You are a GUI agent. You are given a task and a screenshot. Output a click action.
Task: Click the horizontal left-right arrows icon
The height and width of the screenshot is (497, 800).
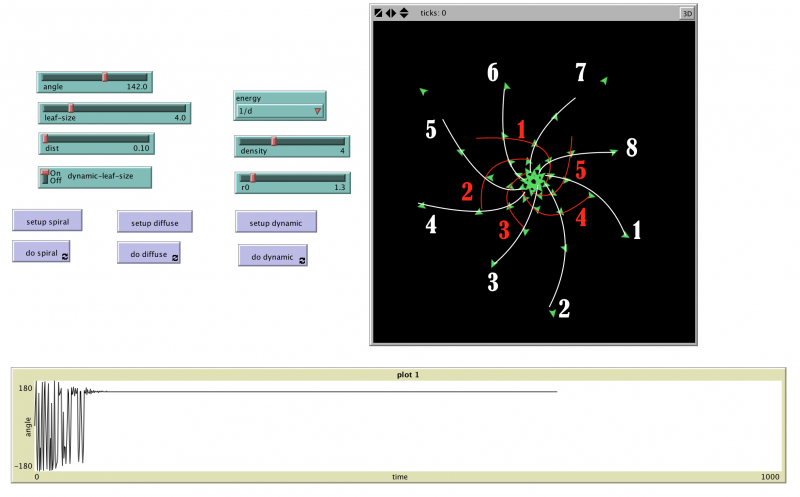tap(391, 13)
